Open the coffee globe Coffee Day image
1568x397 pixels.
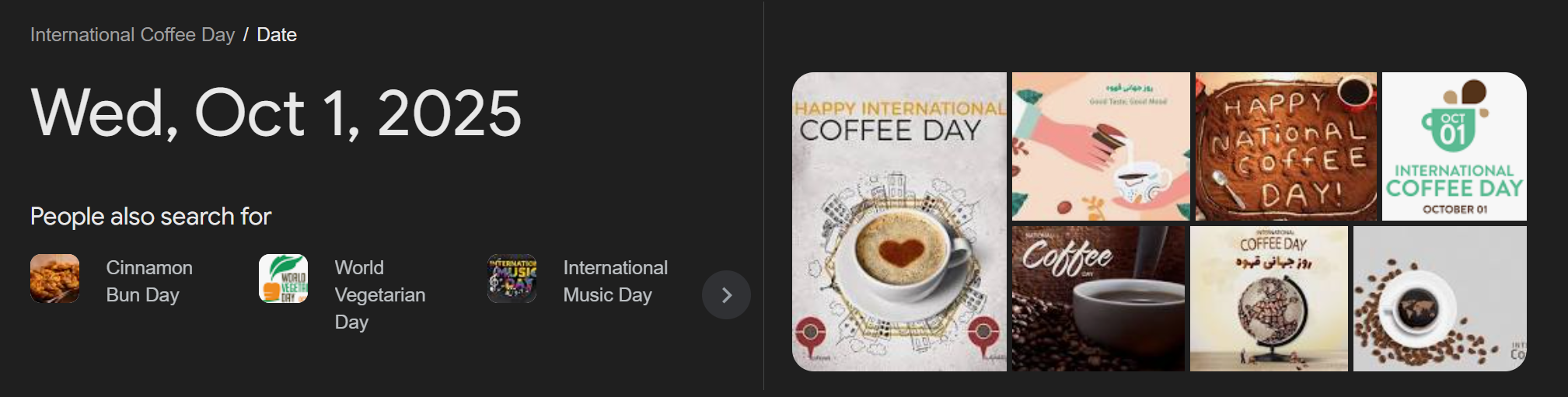point(1269,298)
